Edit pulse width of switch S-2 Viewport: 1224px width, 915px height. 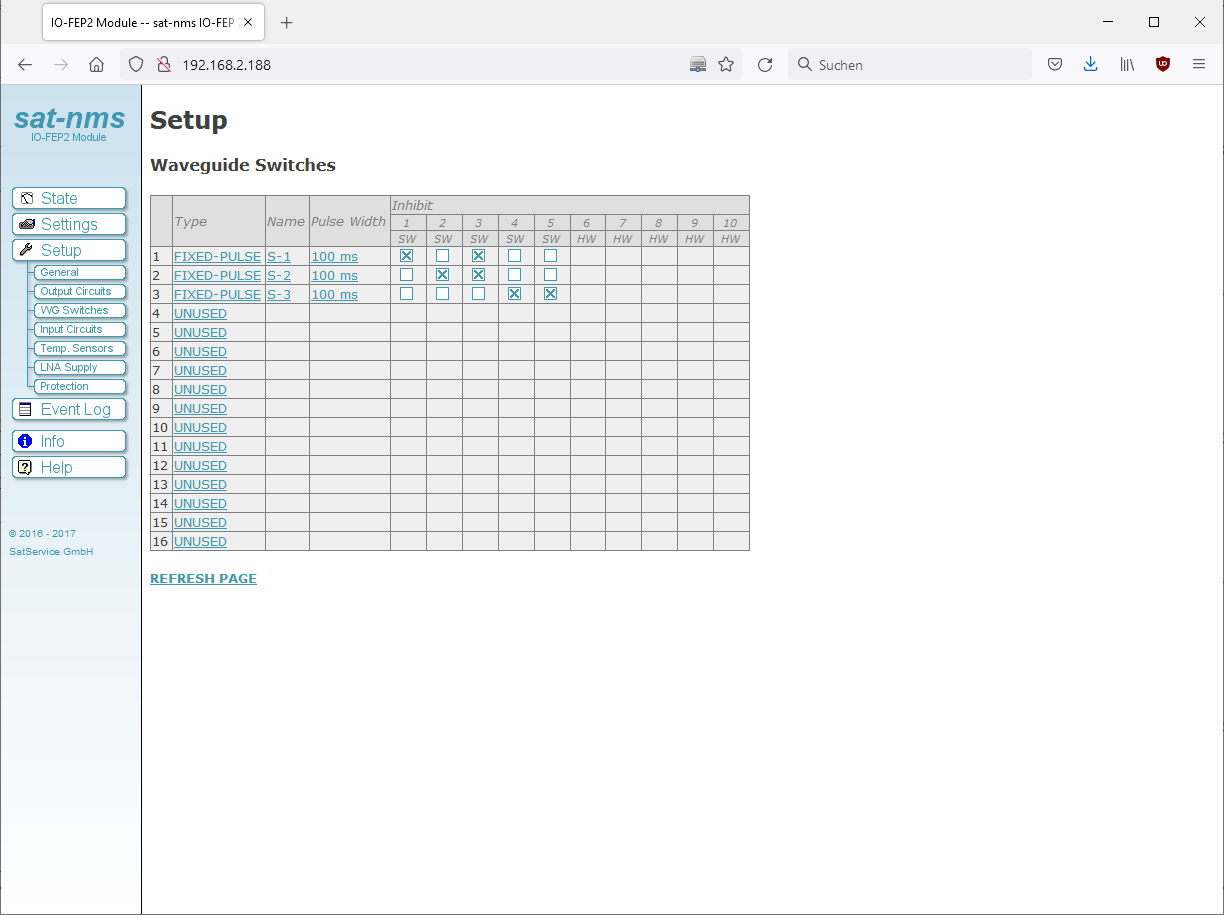[334, 276]
